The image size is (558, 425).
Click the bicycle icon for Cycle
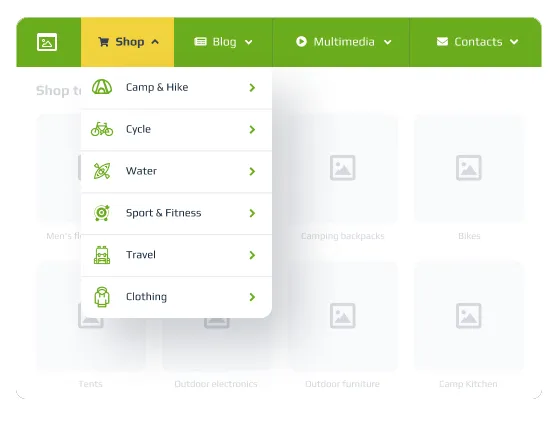[102, 129]
